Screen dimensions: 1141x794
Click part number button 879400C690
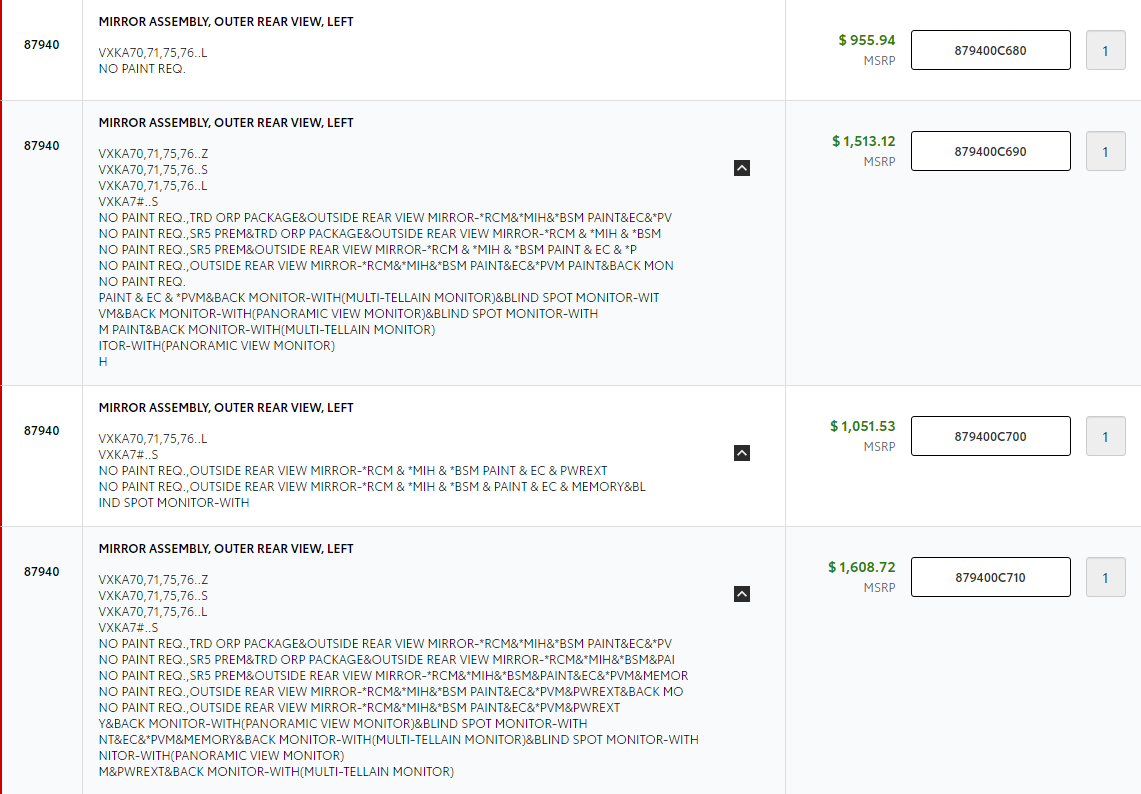[x=990, y=151]
